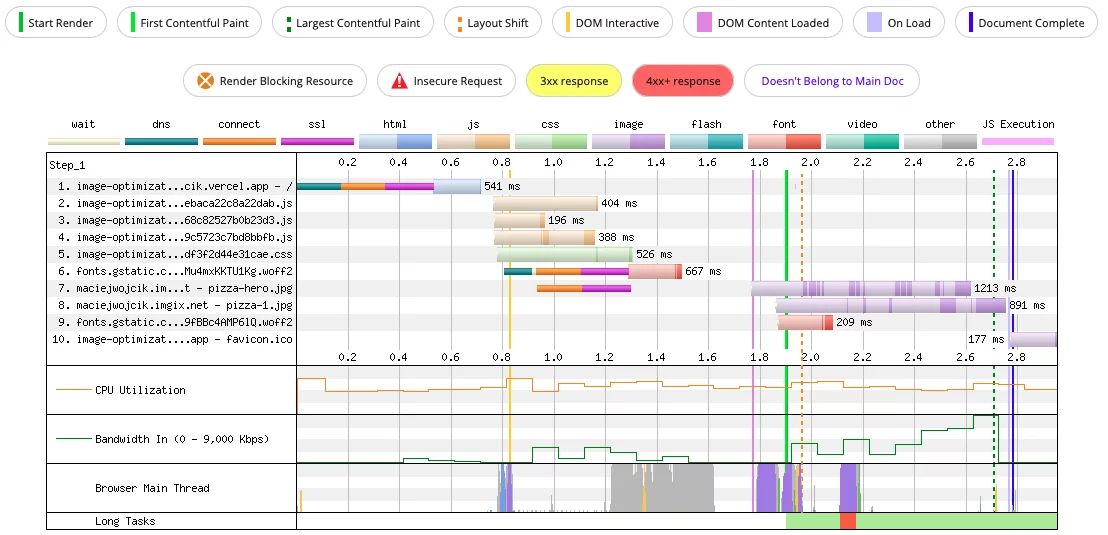
Task: Open the Doesn't Belong to Main Doc label
Action: pyautogui.click(x=832, y=81)
